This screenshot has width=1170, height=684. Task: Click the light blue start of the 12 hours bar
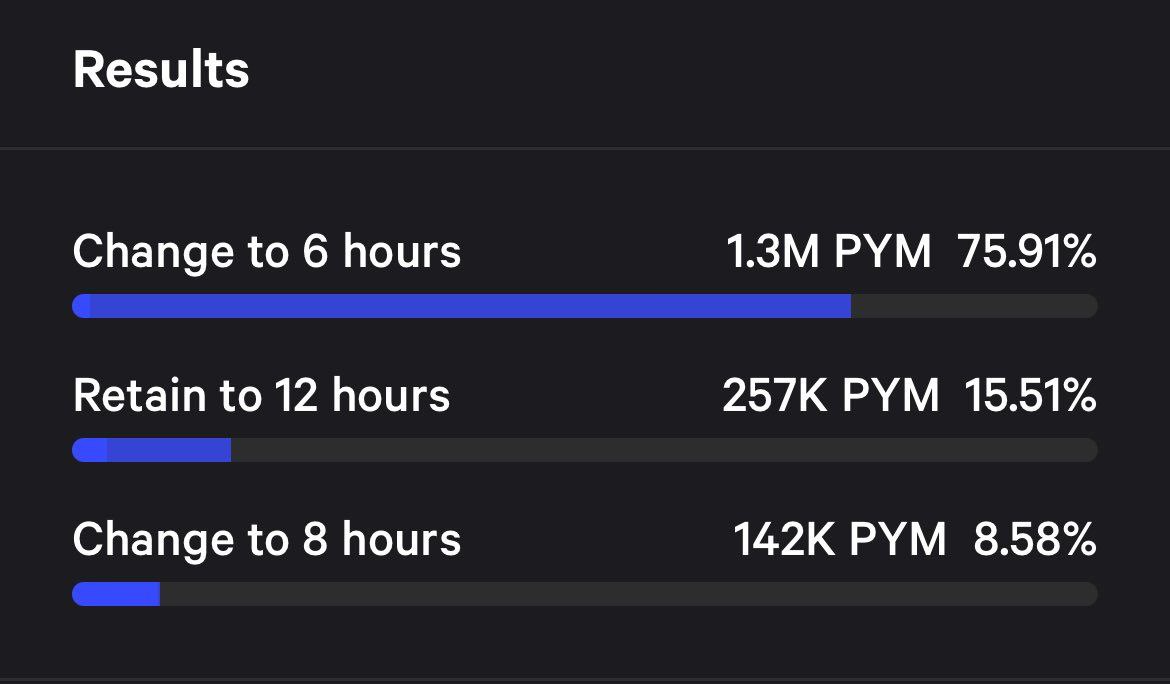pos(90,450)
